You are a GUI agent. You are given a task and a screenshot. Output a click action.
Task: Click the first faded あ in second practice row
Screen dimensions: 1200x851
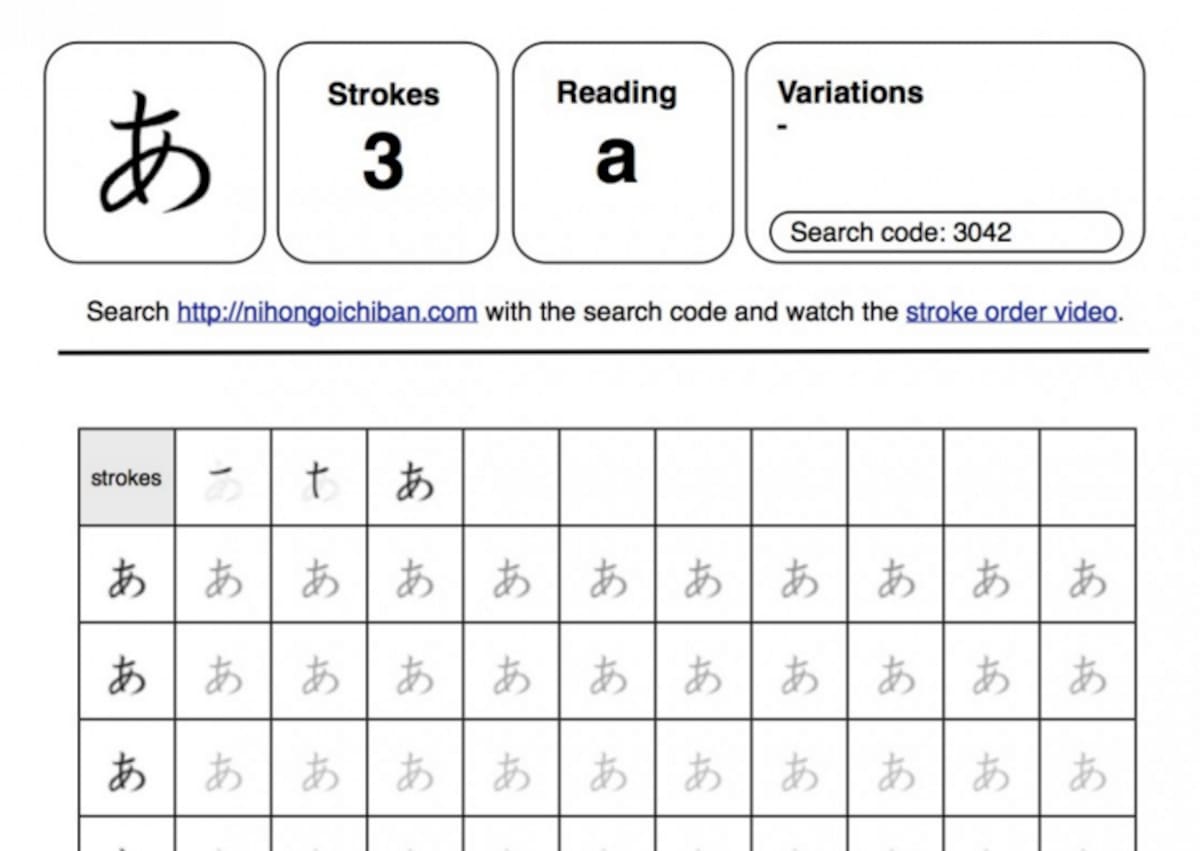point(223,675)
